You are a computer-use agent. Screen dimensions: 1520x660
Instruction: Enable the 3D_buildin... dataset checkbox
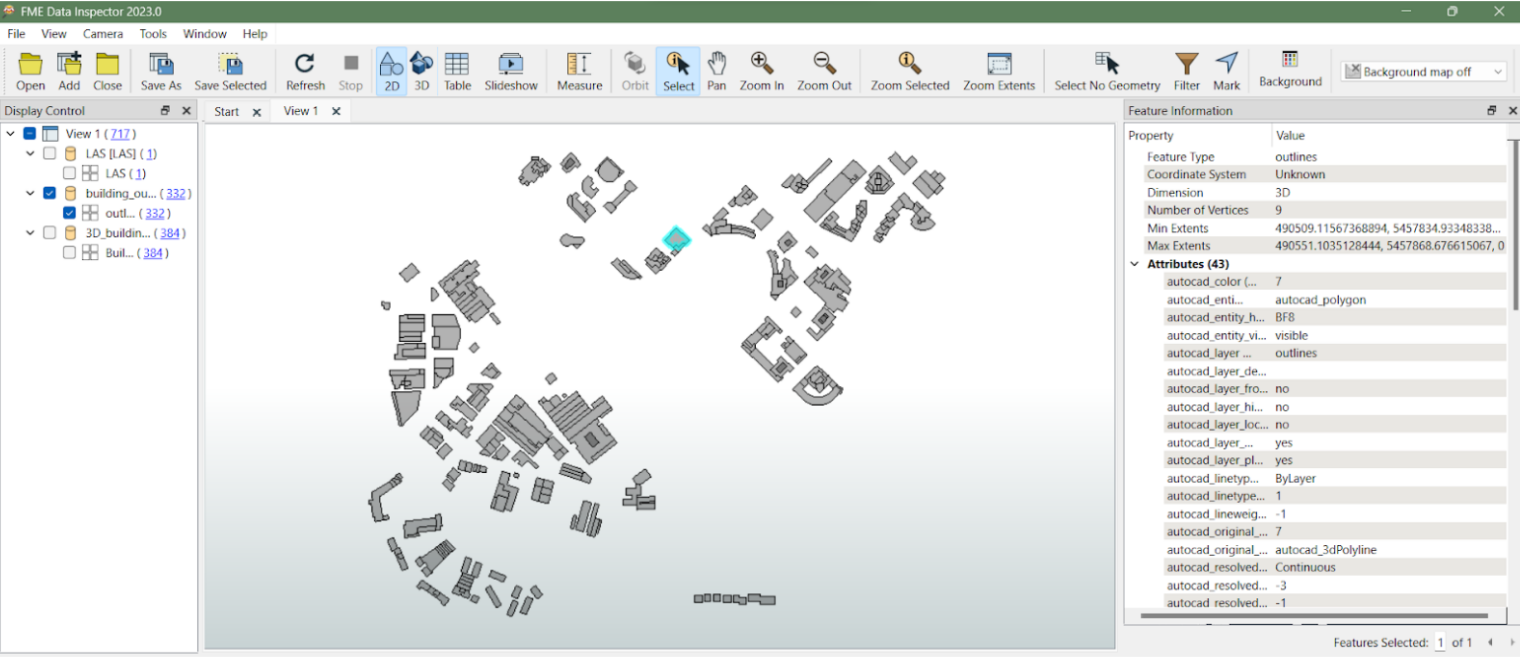pos(50,233)
